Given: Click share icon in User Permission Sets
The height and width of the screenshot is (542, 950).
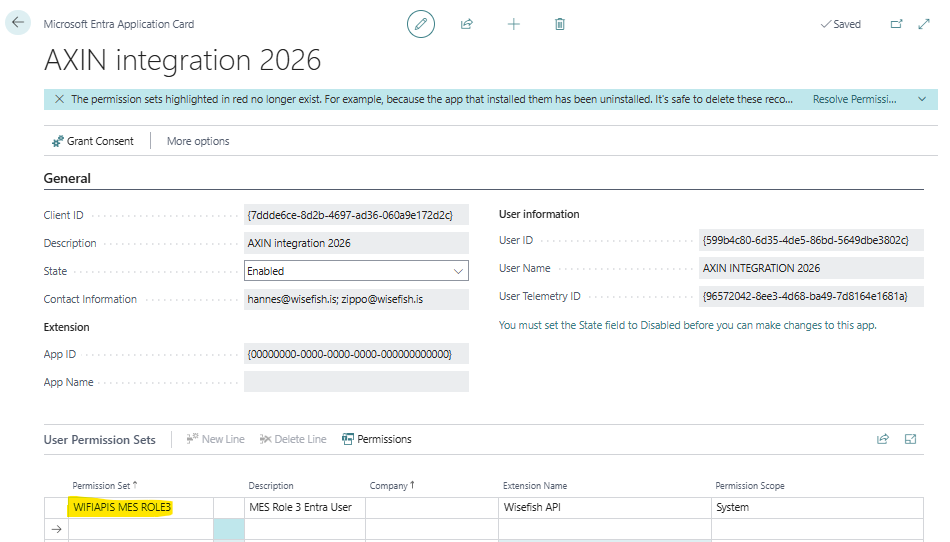Looking at the screenshot, I should (x=883, y=439).
